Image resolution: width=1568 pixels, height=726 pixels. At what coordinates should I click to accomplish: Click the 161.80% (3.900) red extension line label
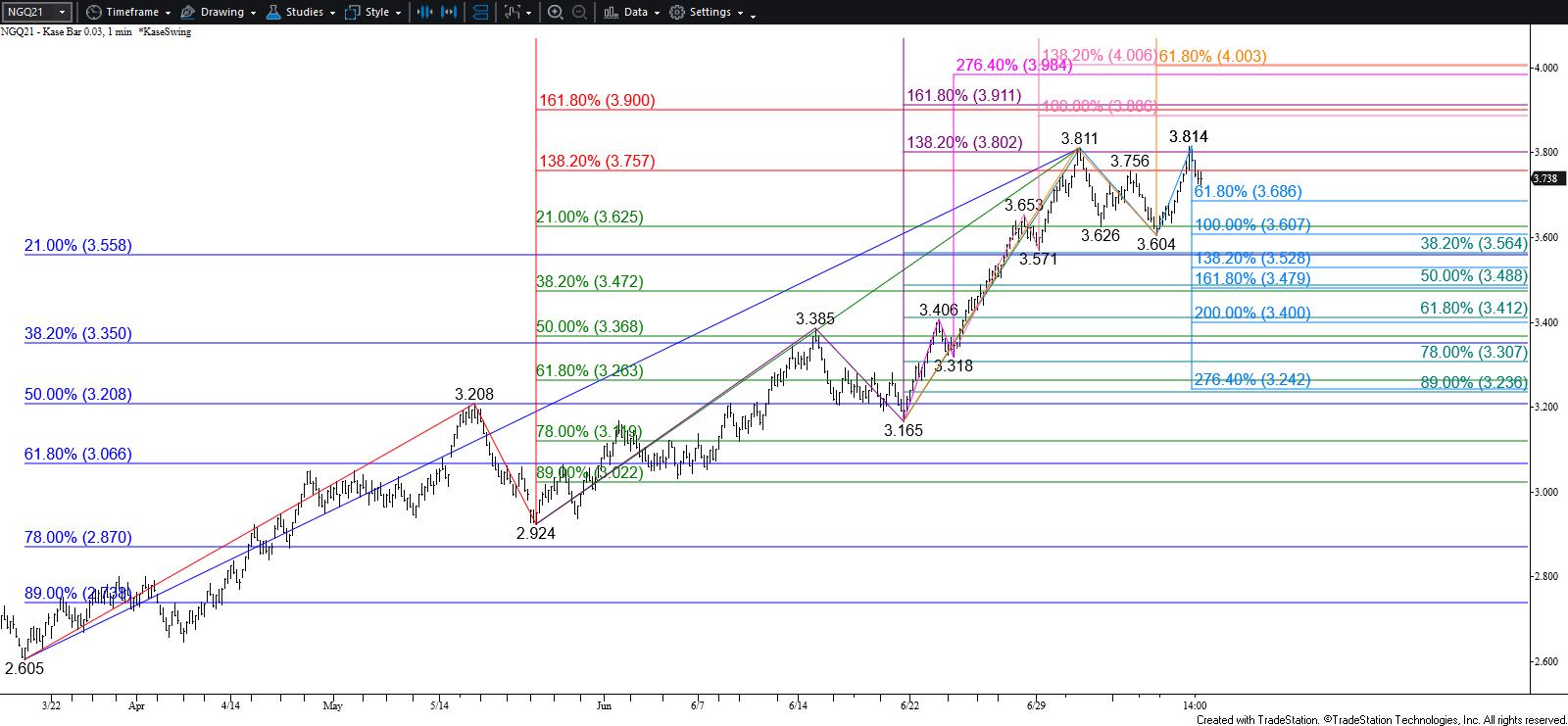coord(597,100)
